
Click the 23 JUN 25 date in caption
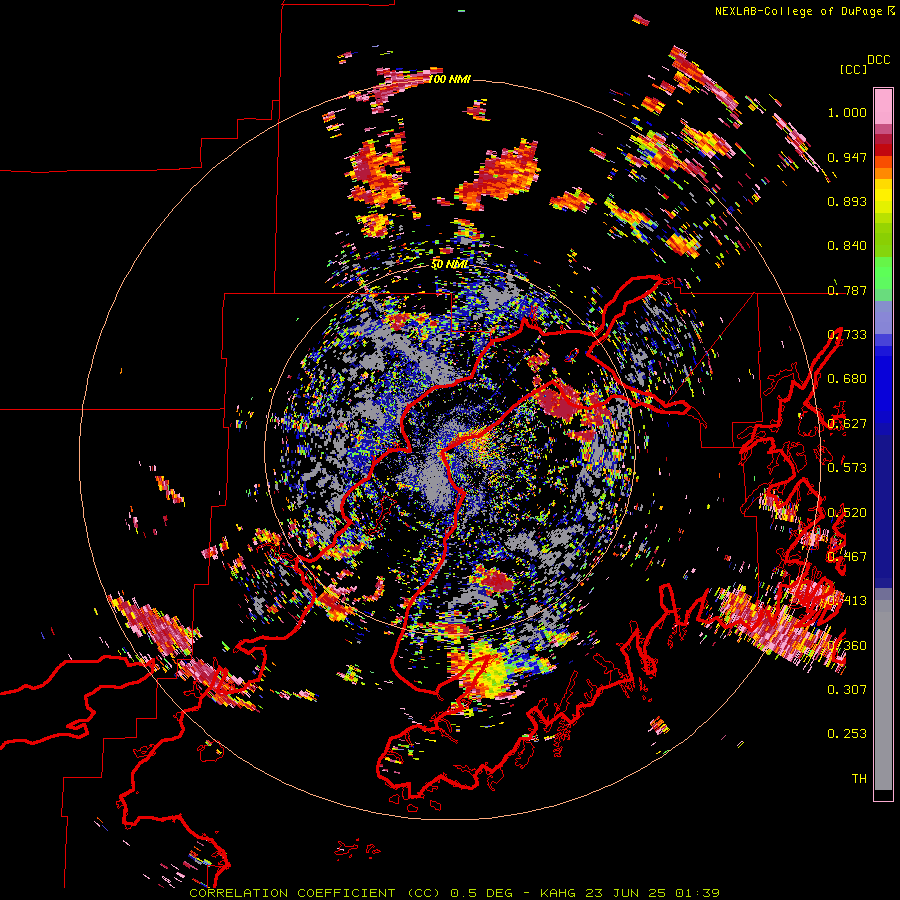click(x=626, y=893)
